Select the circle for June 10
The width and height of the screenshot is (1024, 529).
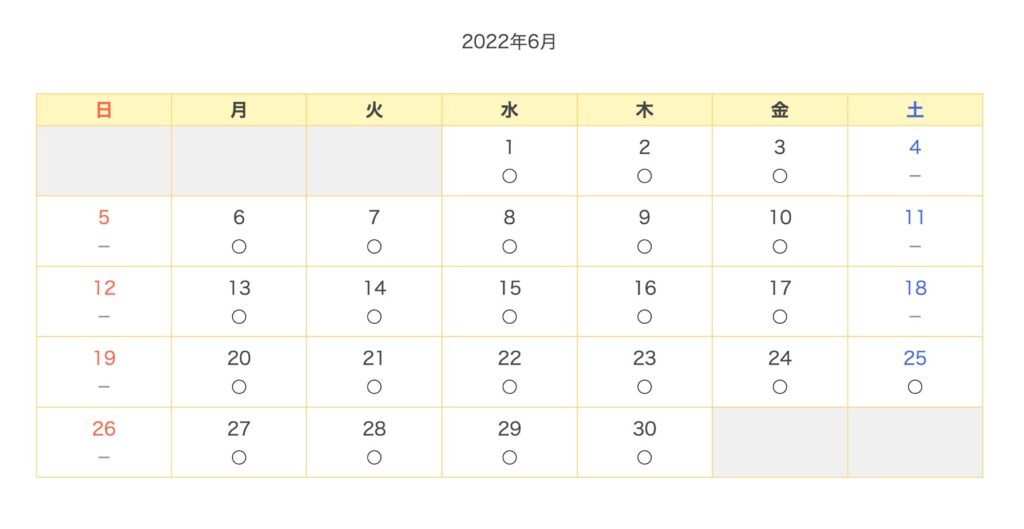tap(780, 247)
